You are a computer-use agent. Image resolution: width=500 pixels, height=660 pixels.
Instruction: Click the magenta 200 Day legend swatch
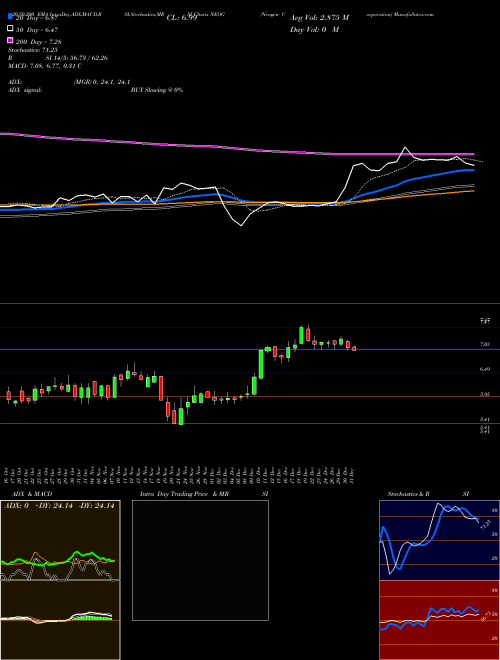pos(10,40)
